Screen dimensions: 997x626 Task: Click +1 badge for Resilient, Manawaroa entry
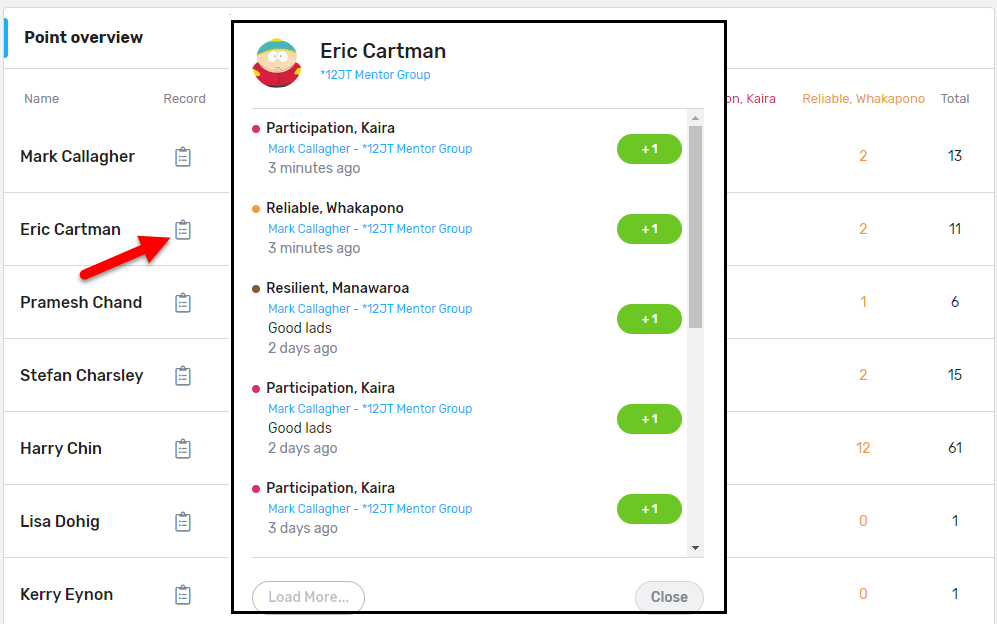[649, 319]
